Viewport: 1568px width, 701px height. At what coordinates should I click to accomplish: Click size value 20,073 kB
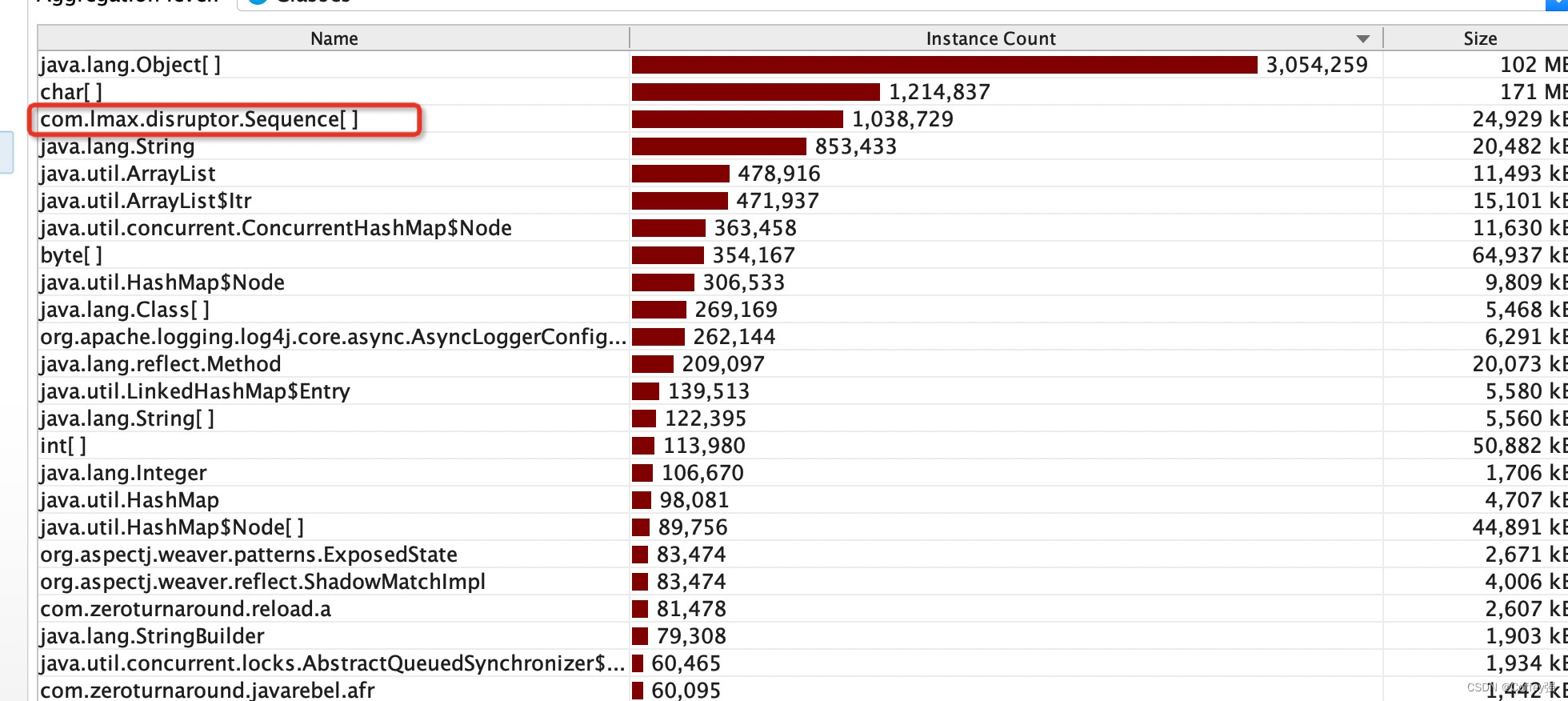point(1520,364)
